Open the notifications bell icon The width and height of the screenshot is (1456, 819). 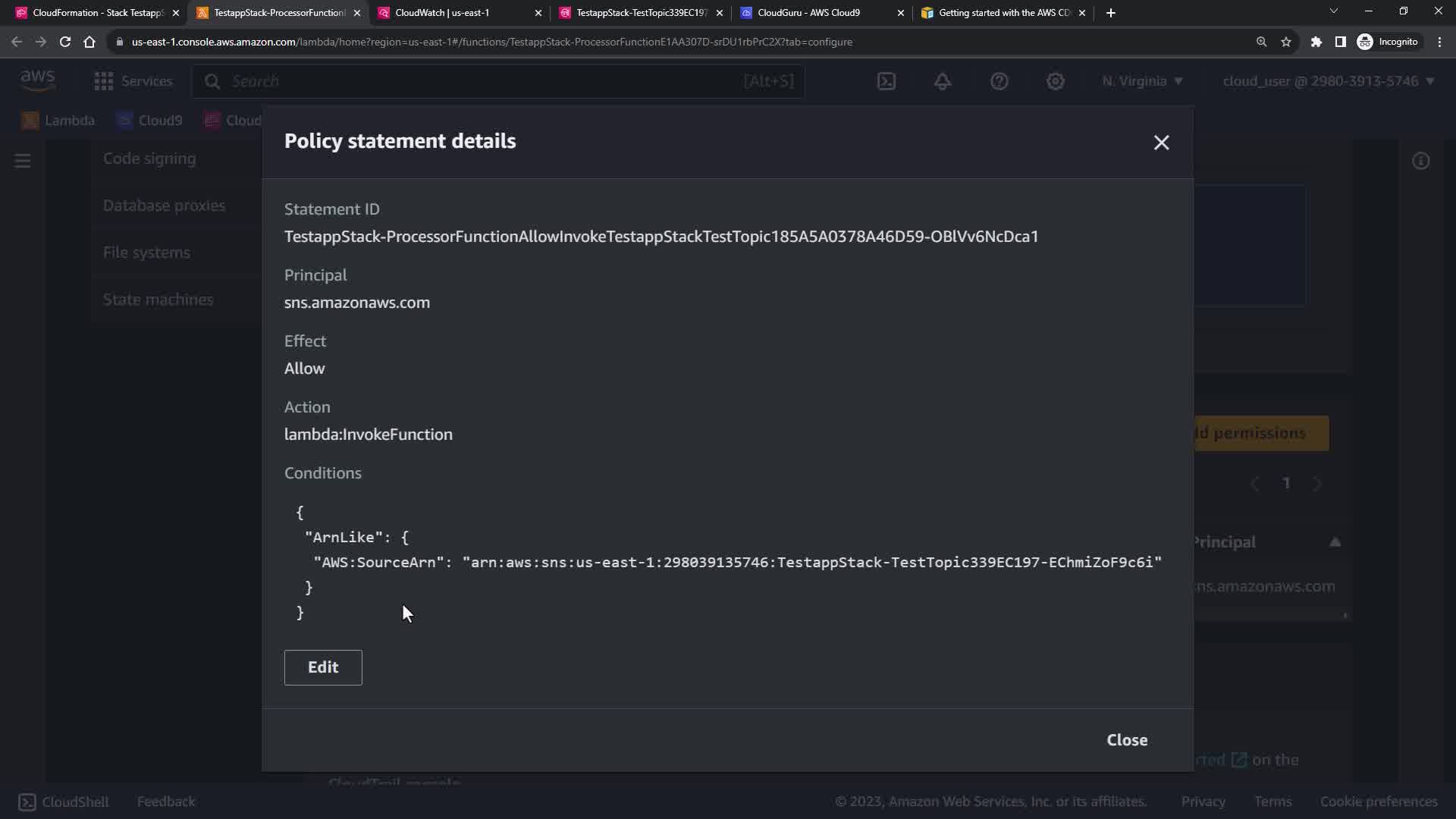pyautogui.click(x=943, y=81)
